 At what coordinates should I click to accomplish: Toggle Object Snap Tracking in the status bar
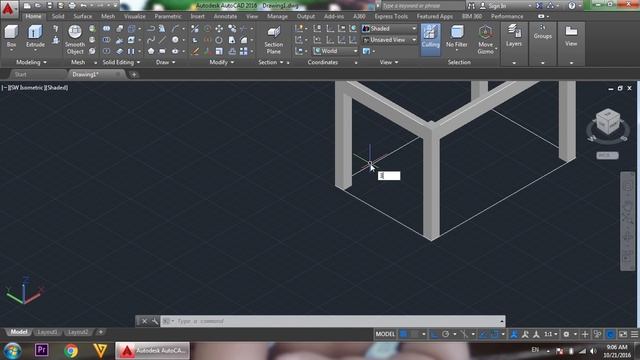[x=484, y=334]
